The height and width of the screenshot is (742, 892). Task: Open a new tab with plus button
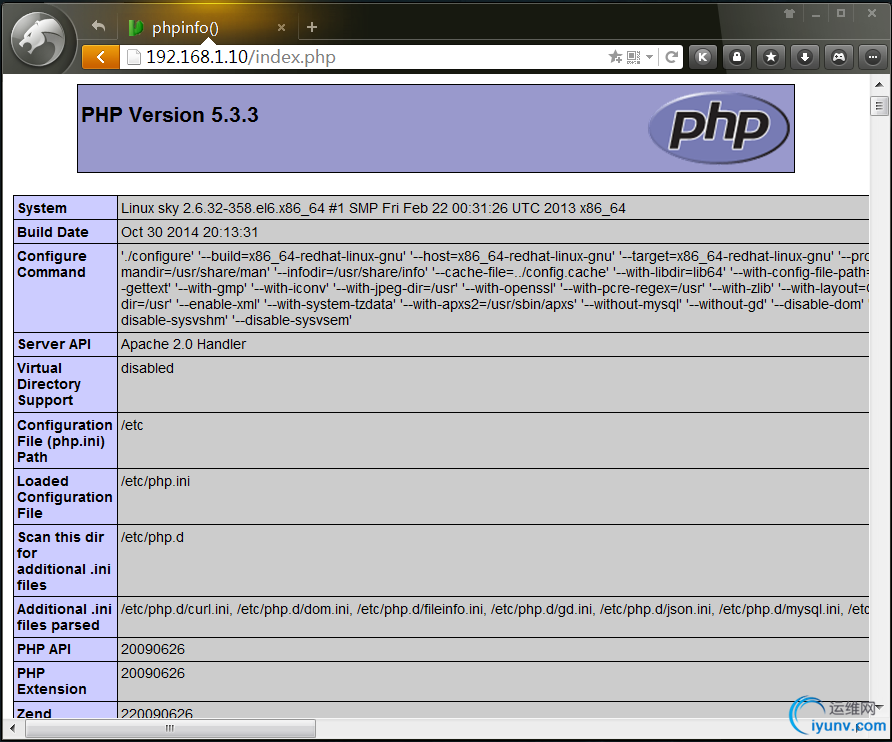pyautogui.click(x=312, y=27)
